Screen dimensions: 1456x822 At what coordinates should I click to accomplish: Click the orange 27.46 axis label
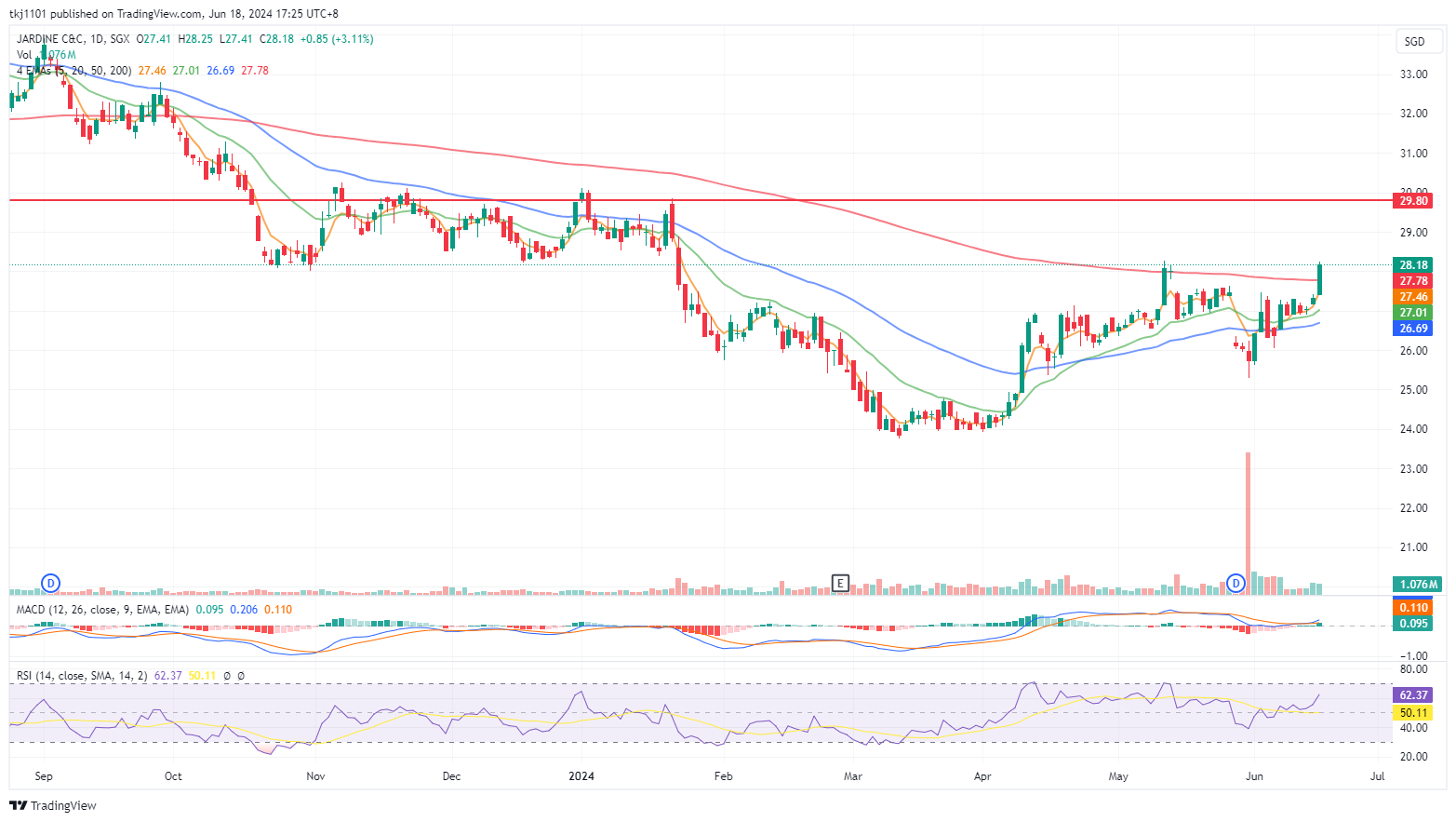(1413, 297)
